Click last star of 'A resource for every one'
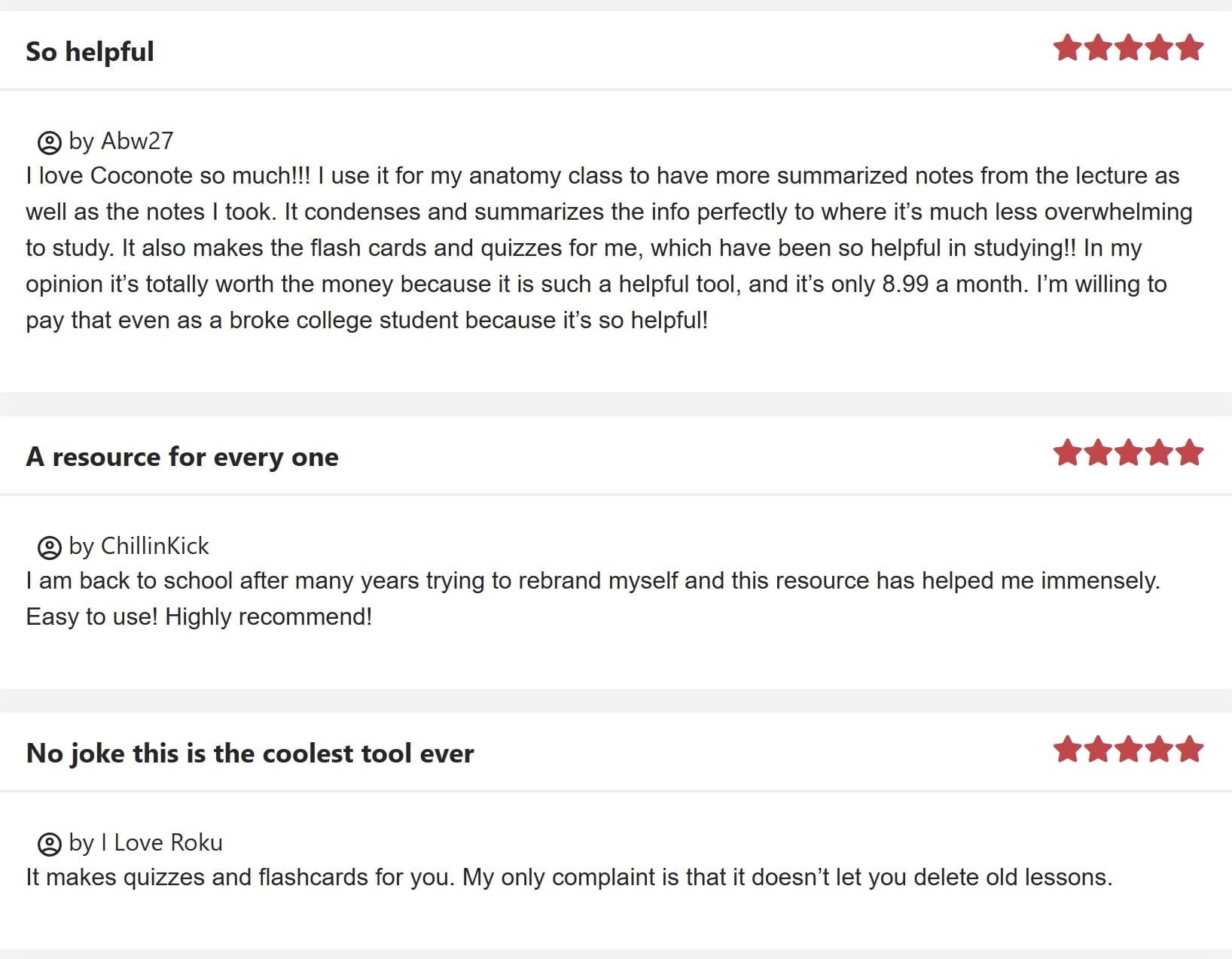1232x959 pixels. click(x=1189, y=452)
